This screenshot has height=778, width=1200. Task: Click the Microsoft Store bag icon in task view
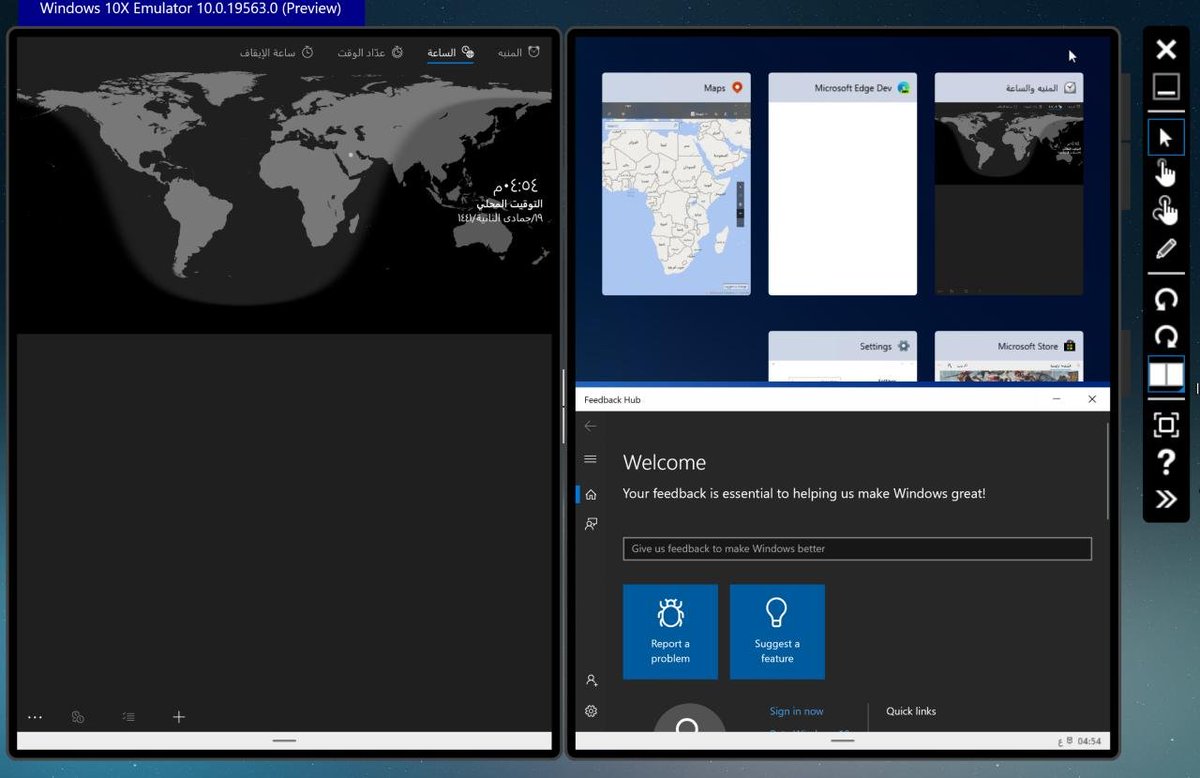tap(1069, 346)
